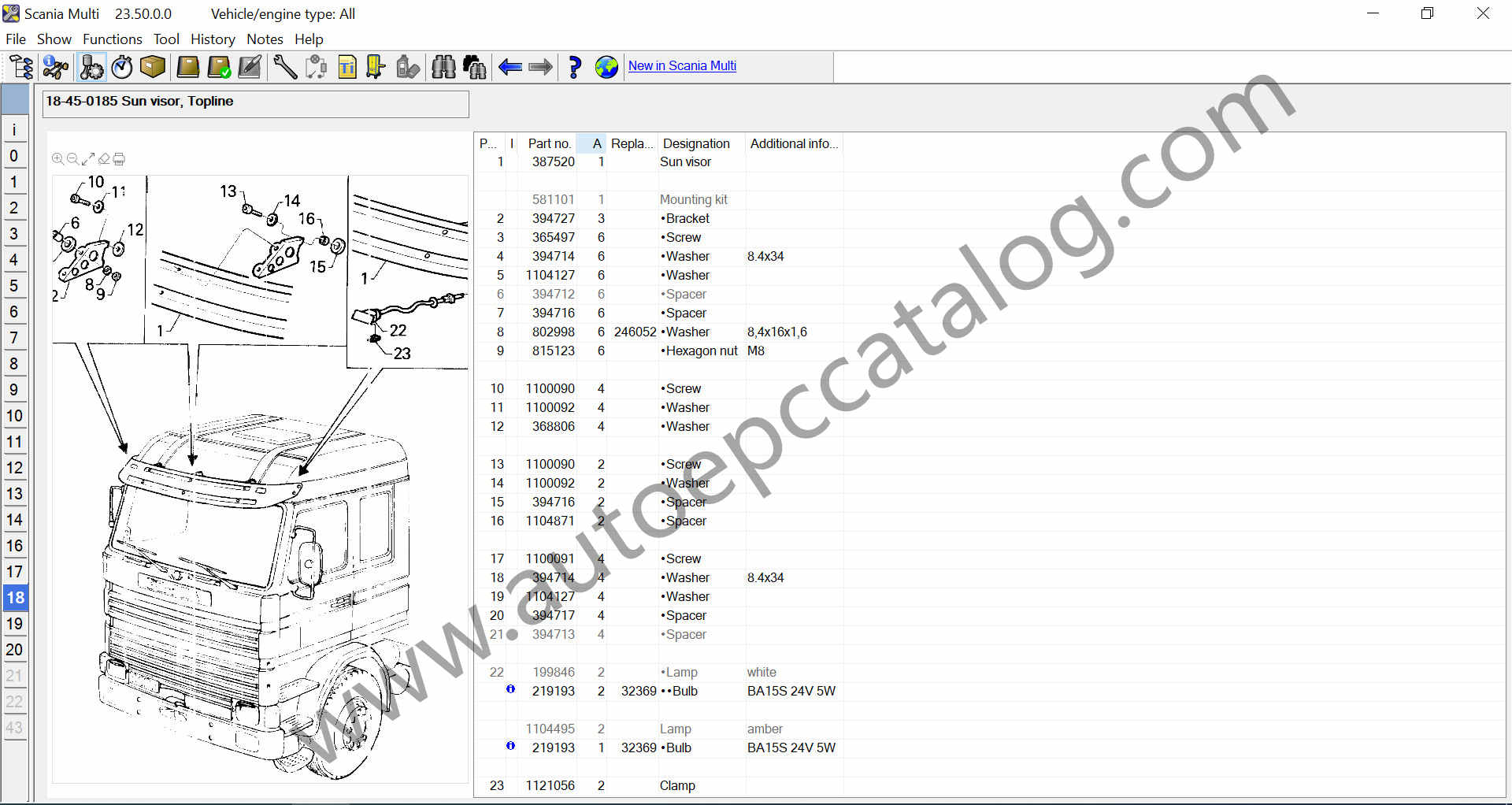Viewport: 1512px width, 805px height.
Task: Click the blue info icon beside bulb 219193 under amber lamp
Action: (x=510, y=746)
